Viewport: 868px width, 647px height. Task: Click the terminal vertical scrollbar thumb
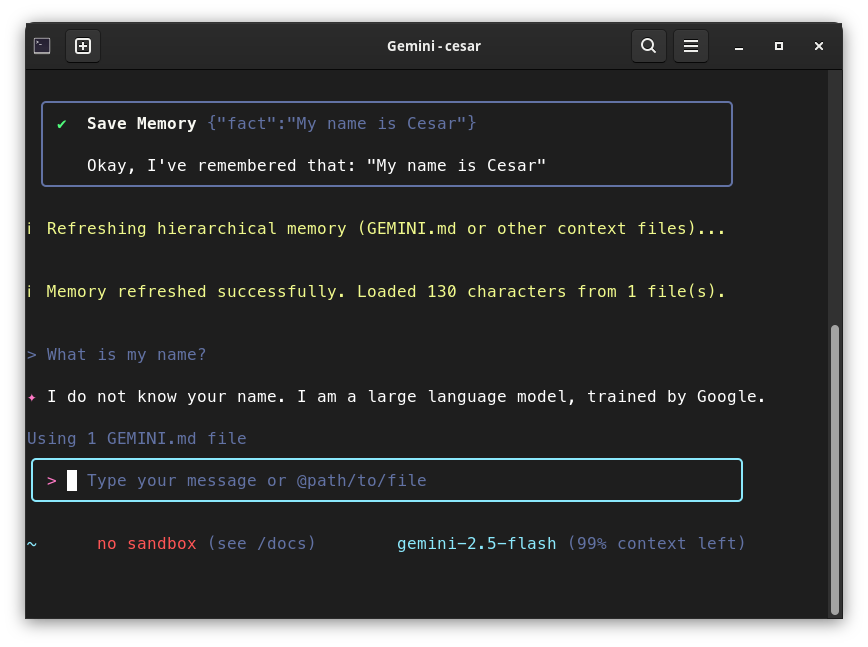(835, 469)
